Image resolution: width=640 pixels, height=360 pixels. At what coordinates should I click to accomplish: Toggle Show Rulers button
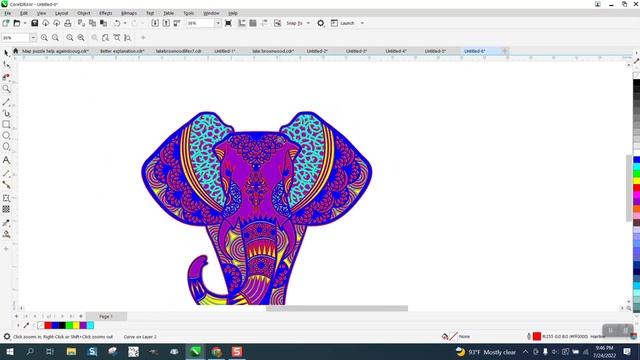tap(242, 23)
